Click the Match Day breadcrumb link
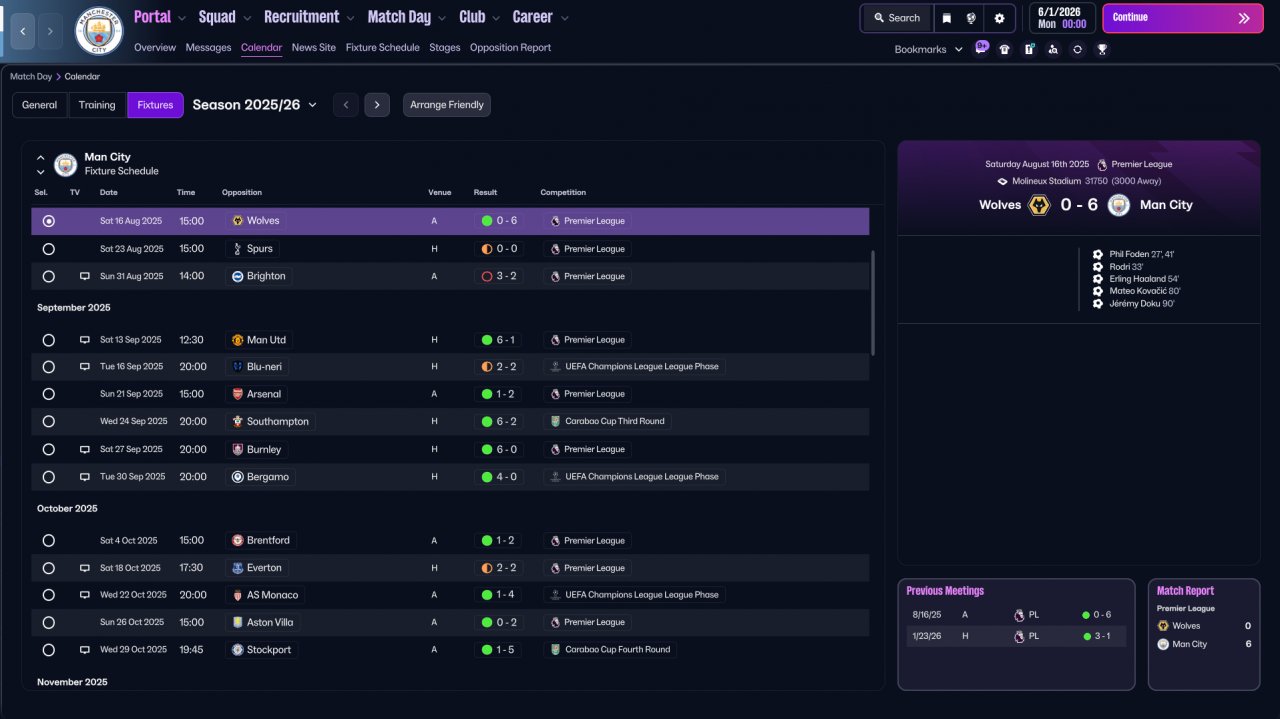 30,77
